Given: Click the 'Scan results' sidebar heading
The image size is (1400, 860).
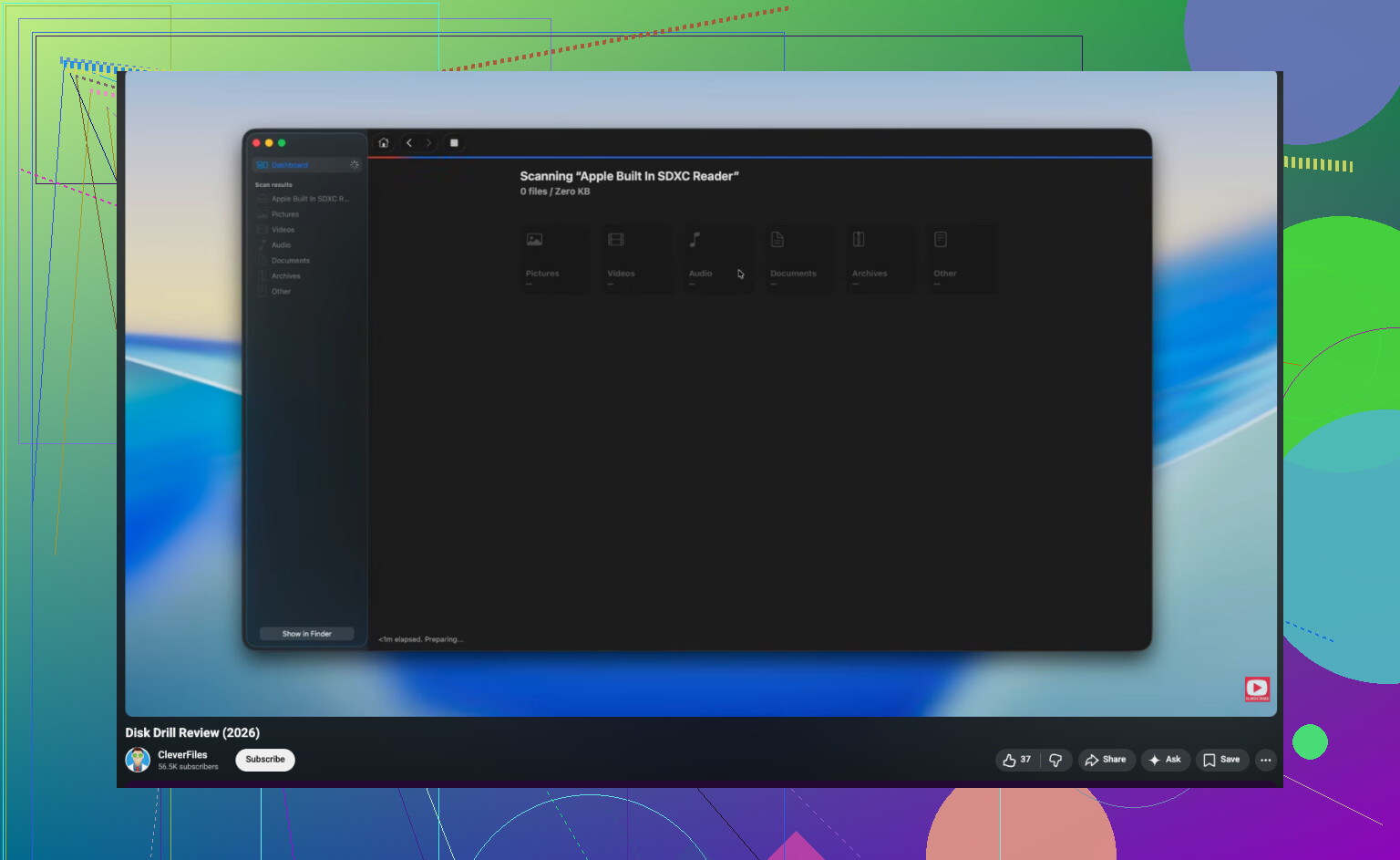Looking at the screenshot, I should [x=273, y=185].
